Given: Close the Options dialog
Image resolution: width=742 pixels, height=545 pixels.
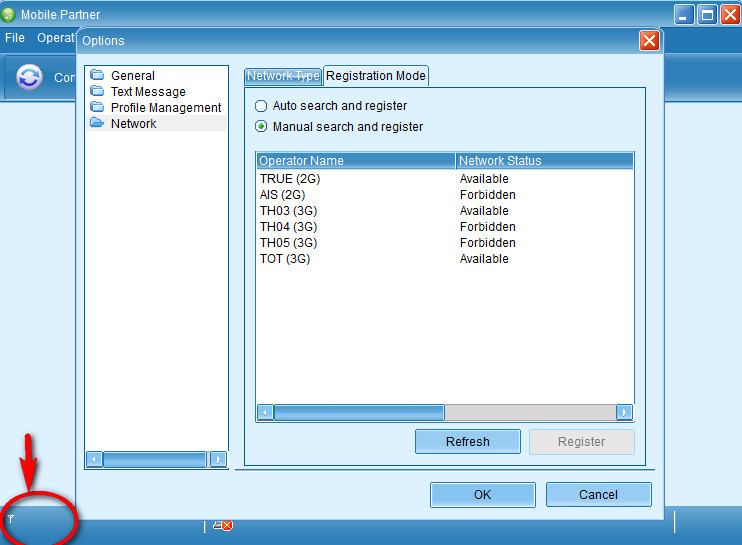Looking at the screenshot, I should pyautogui.click(x=649, y=41).
